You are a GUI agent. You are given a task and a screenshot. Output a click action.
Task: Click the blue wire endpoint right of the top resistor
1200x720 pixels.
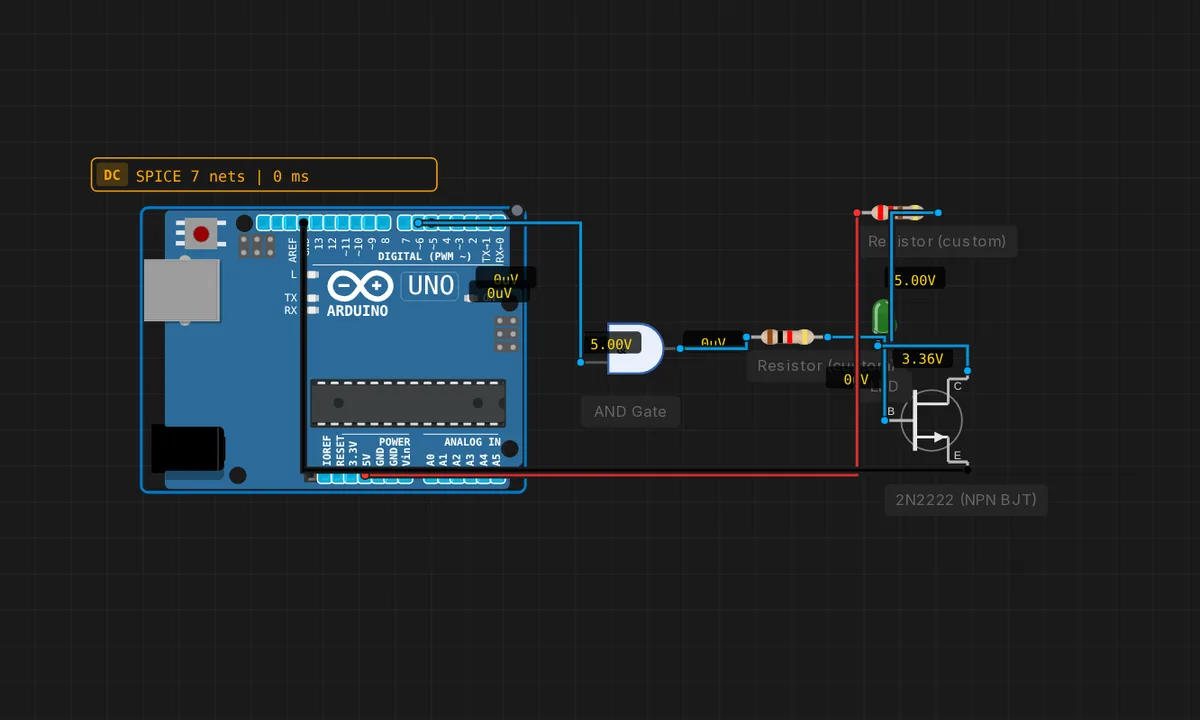(x=939, y=212)
